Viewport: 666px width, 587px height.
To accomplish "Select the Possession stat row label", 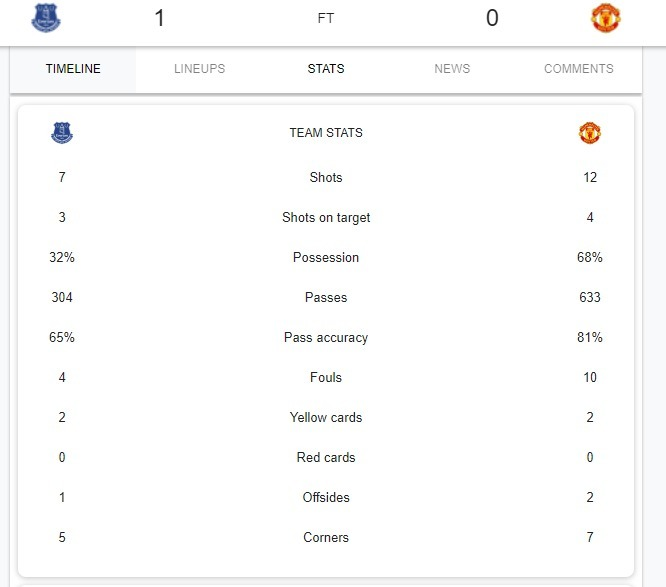I will point(326,257).
